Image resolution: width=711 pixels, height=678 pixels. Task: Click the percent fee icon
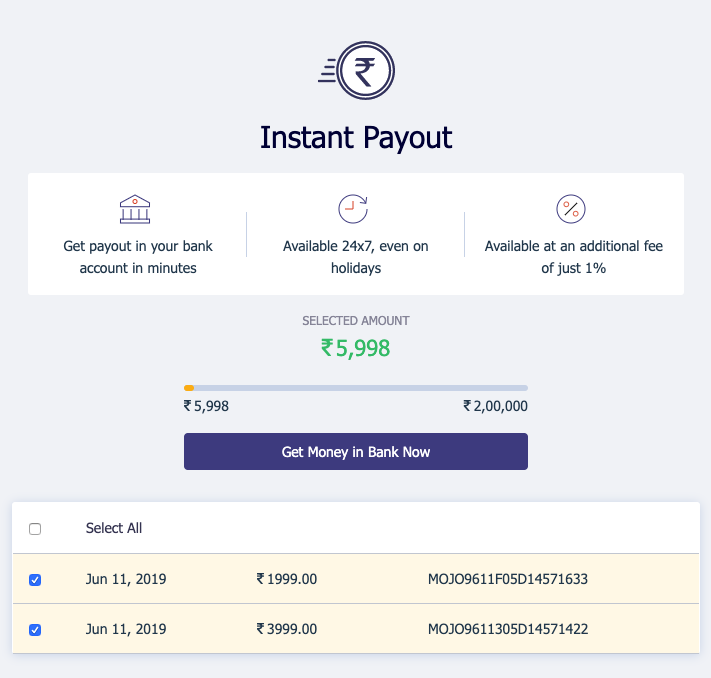coord(570,209)
